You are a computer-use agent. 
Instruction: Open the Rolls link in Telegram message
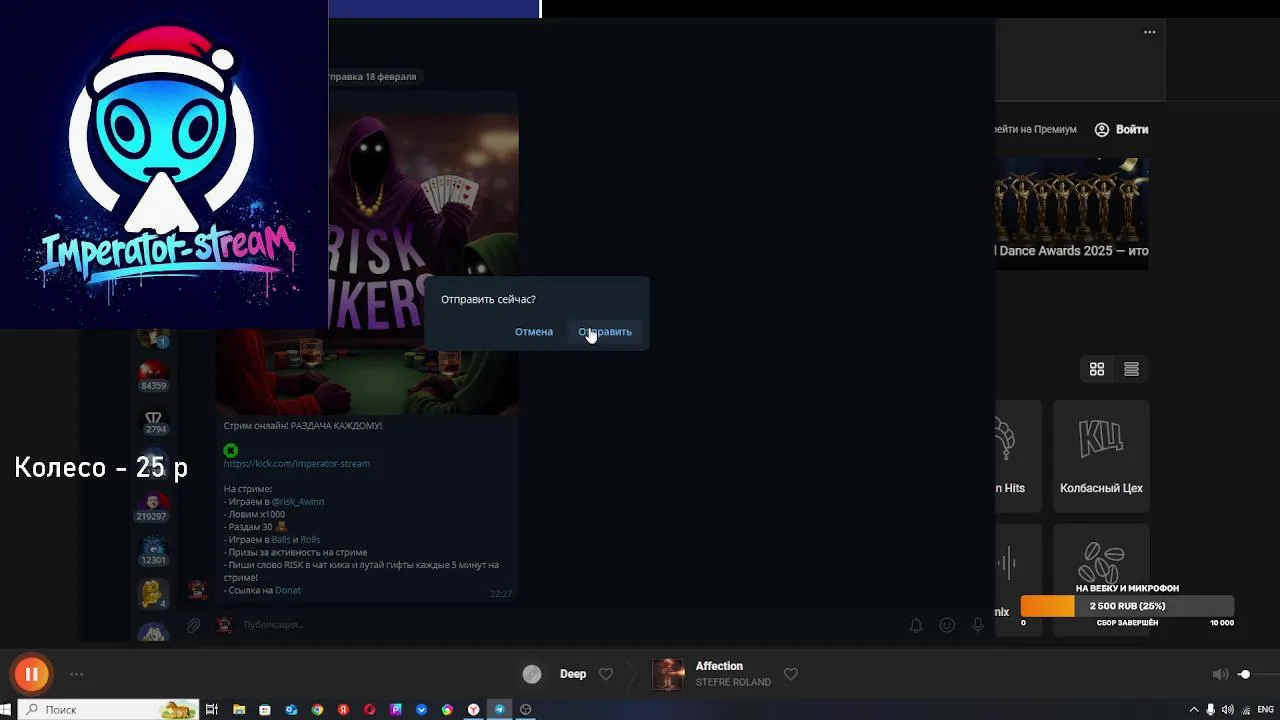click(x=310, y=539)
